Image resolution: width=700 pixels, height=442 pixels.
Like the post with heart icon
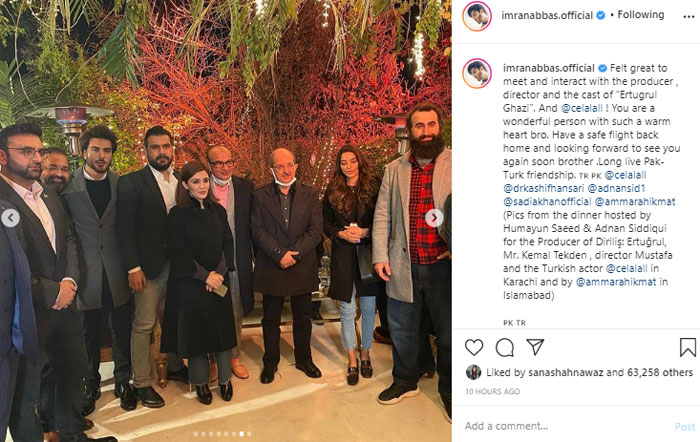[x=474, y=347]
